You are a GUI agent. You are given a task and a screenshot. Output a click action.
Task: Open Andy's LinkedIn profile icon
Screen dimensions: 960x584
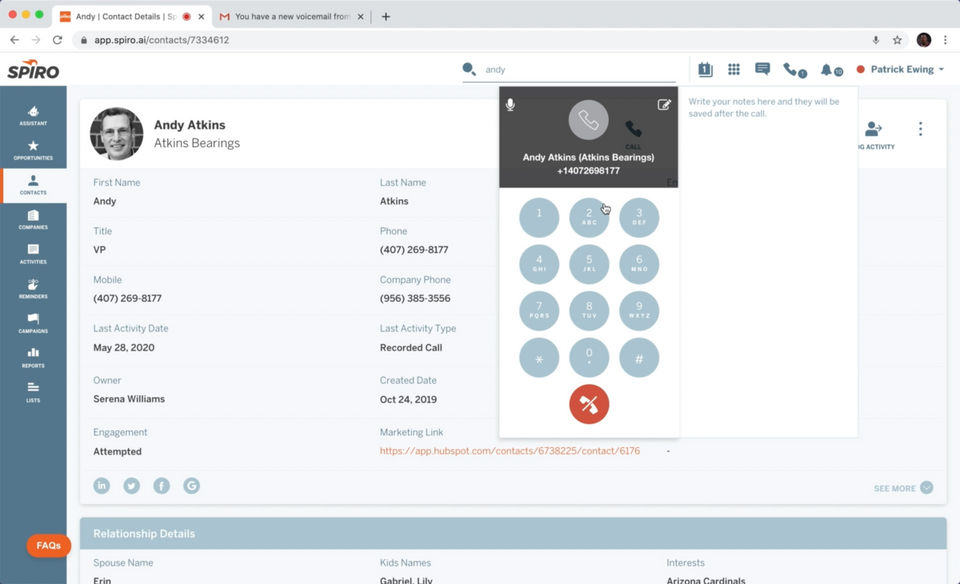102,485
